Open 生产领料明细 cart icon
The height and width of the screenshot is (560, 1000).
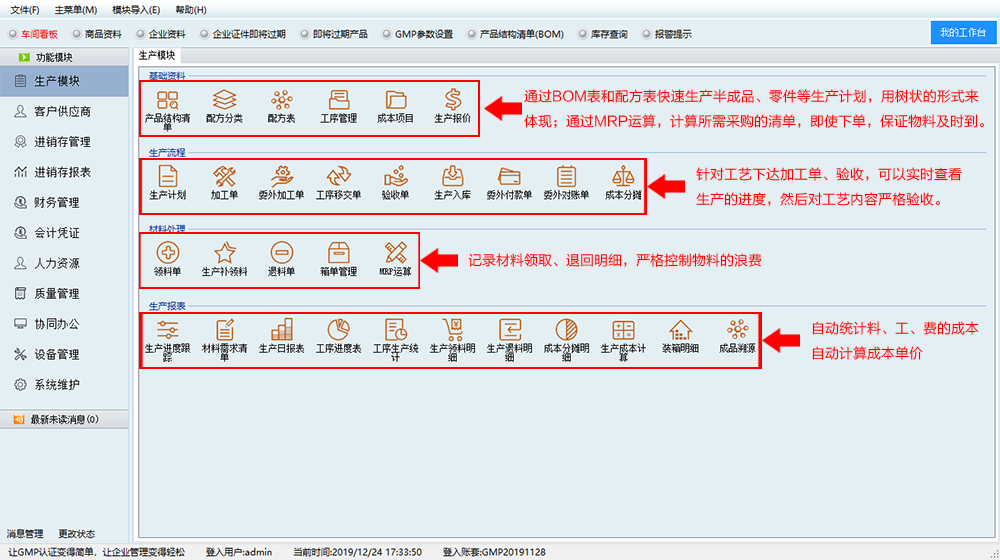[x=453, y=330]
